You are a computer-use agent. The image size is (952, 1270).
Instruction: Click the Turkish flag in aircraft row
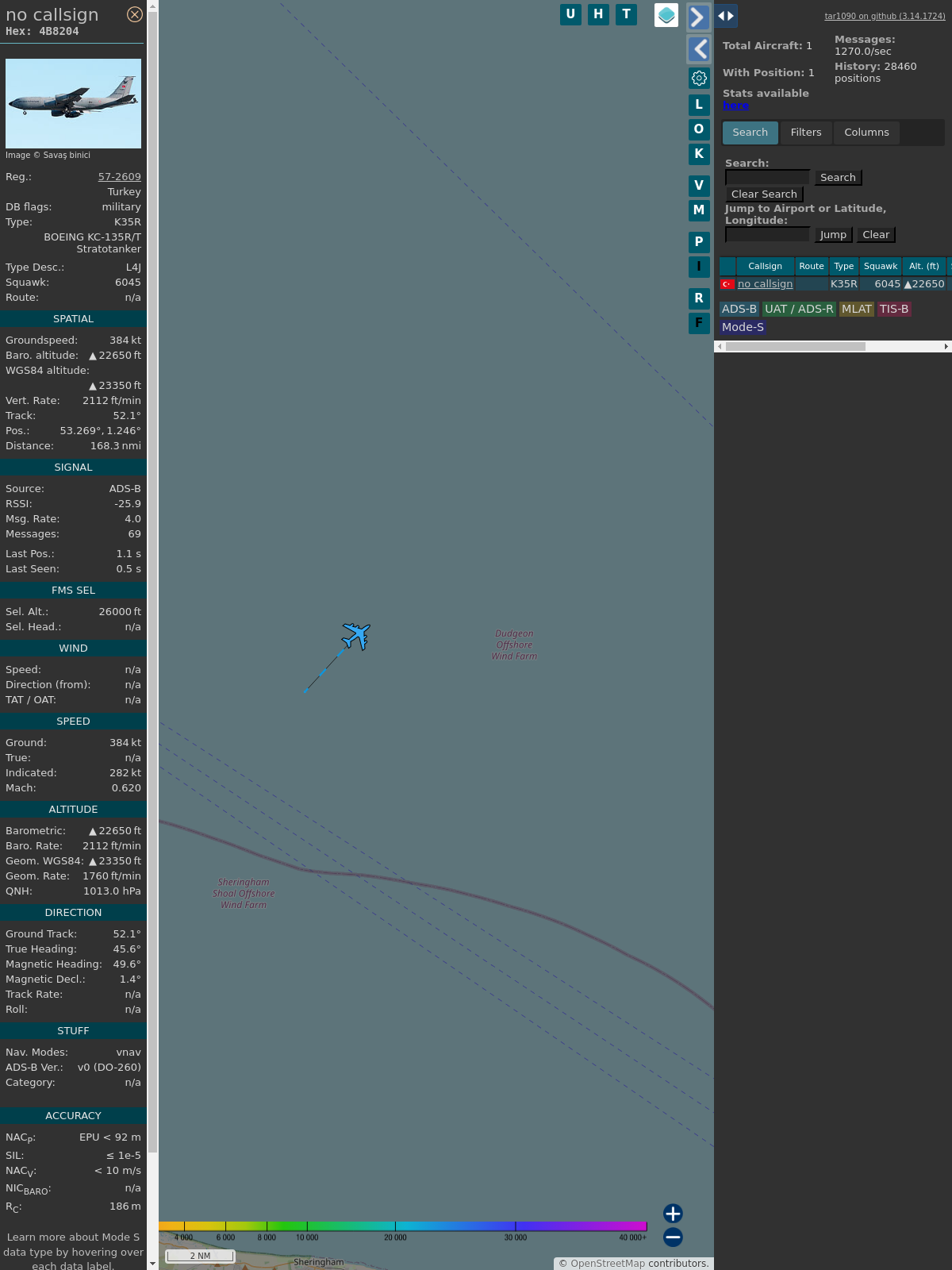point(727,283)
